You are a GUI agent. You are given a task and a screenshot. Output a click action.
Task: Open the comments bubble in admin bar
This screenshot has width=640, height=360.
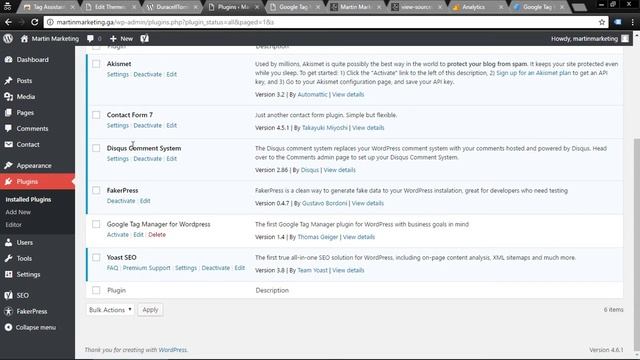[x=90, y=38]
